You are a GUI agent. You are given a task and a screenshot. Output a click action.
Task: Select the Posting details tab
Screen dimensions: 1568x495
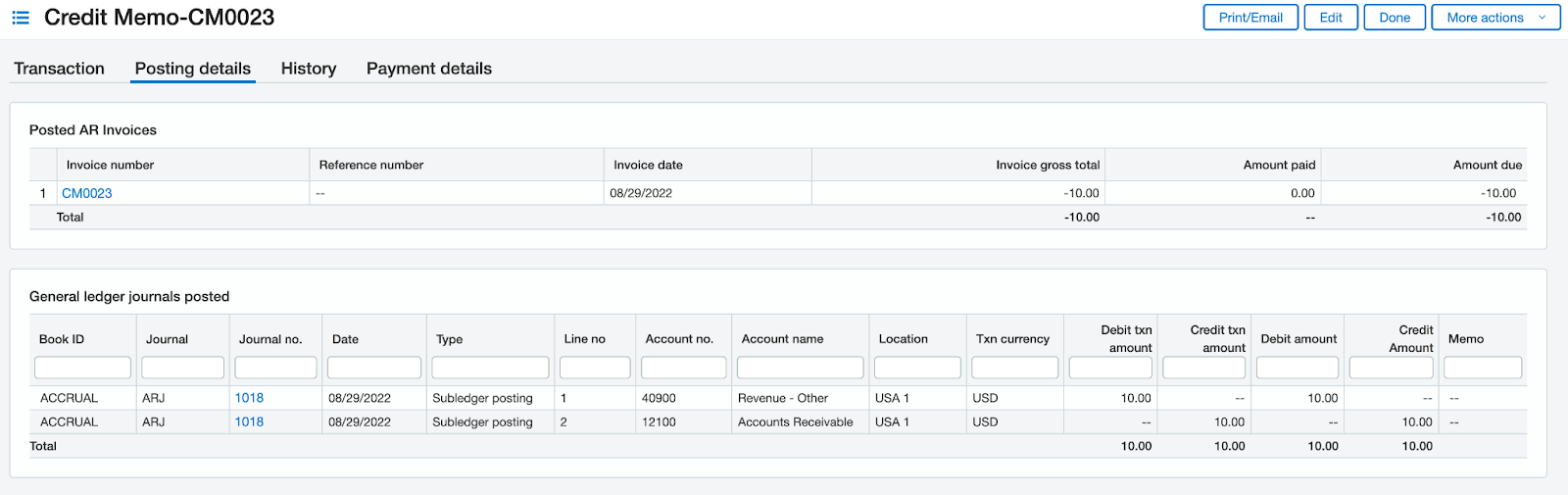pyautogui.click(x=193, y=69)
